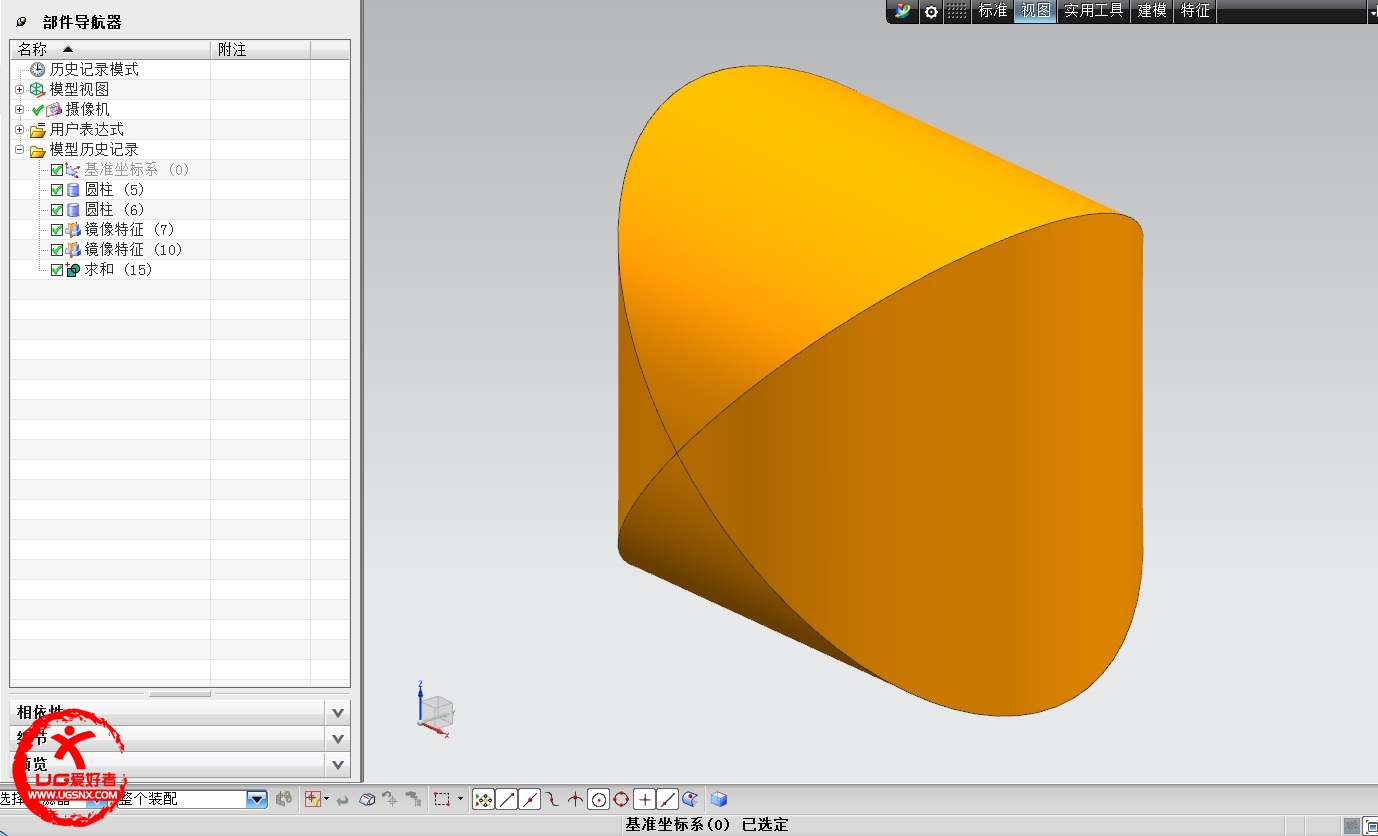Viewport: 1378px width, 836px height.
Task: Select the 镜像特征 (7) feature
Action: point(129,229)
